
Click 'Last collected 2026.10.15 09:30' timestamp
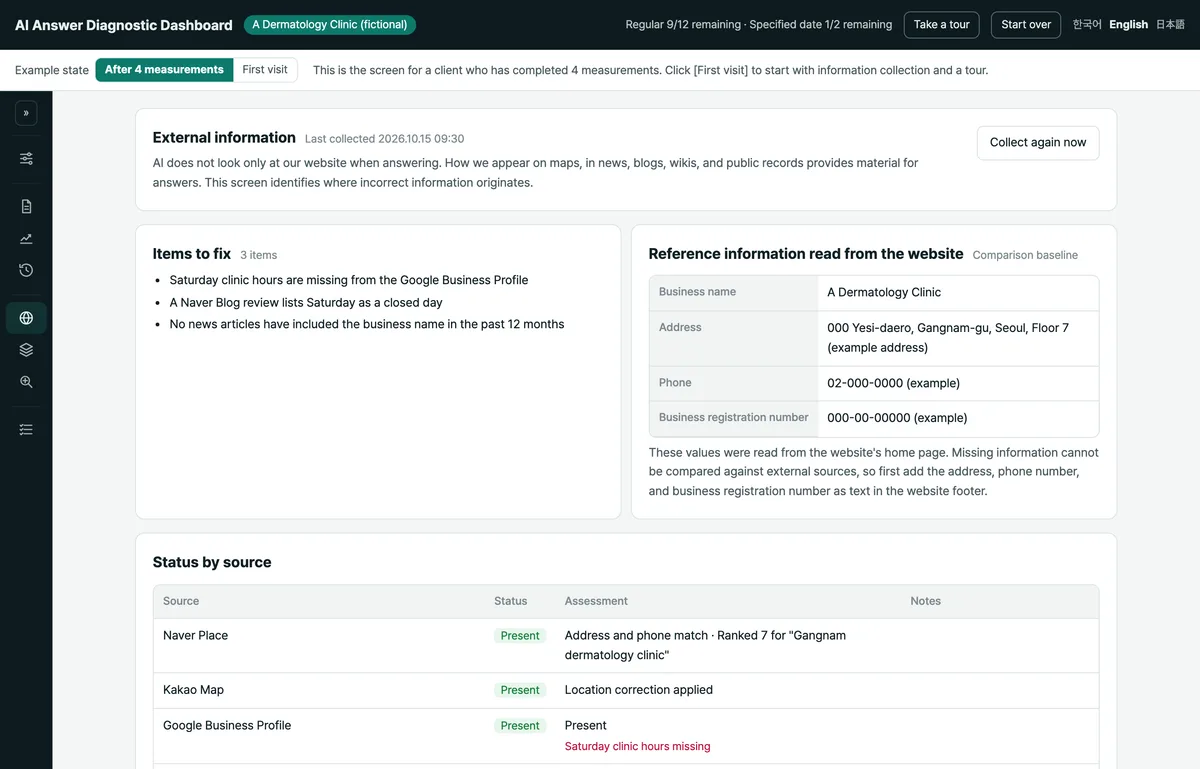click(x=384, y=139)
